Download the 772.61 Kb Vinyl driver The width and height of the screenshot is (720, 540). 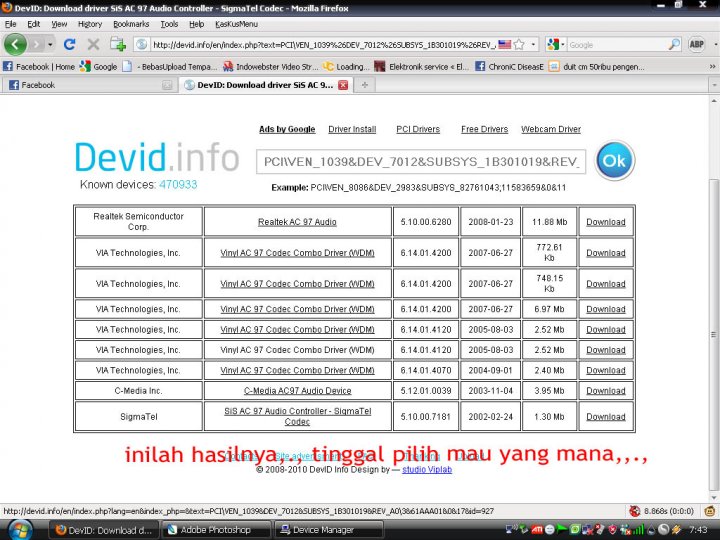pos(606,253)
